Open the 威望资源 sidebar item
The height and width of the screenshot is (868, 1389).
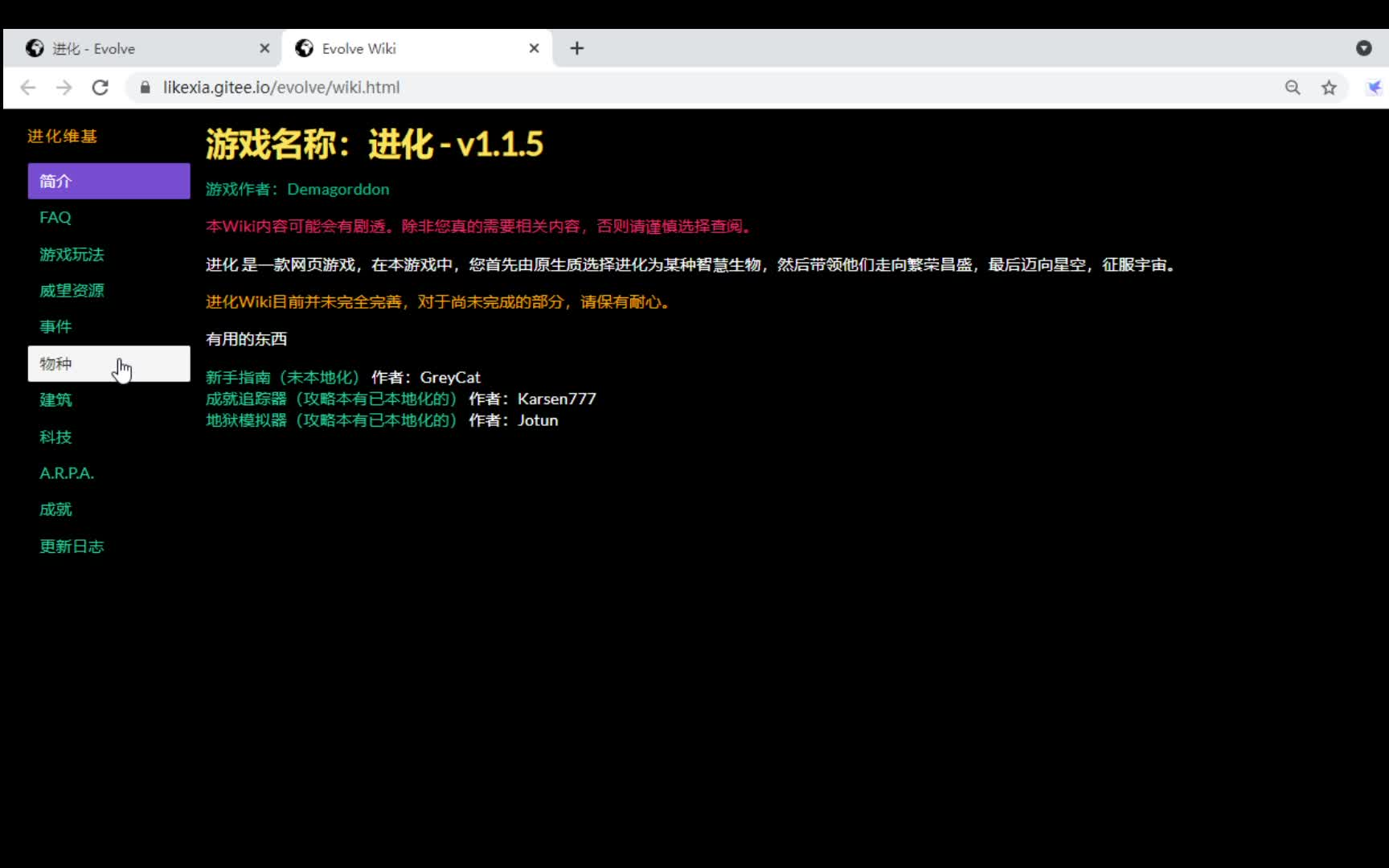tap(109, 290)
